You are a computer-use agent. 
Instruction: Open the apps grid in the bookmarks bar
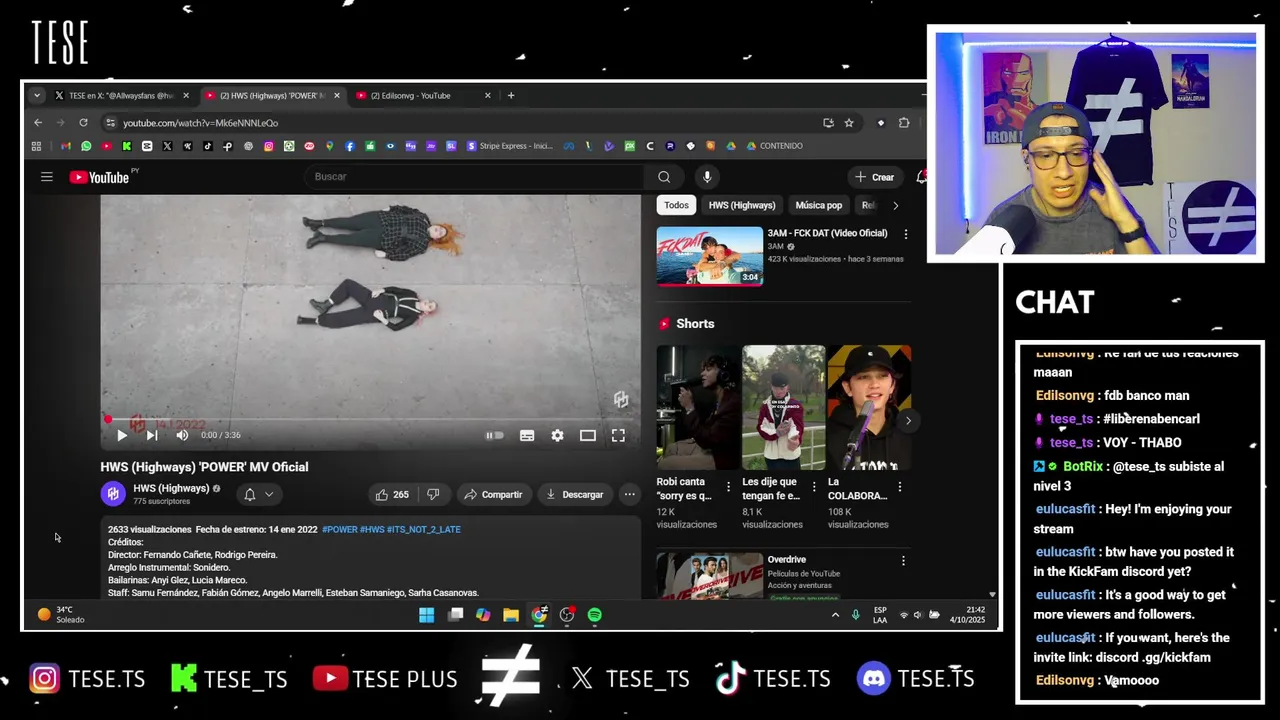pos(36,146)
